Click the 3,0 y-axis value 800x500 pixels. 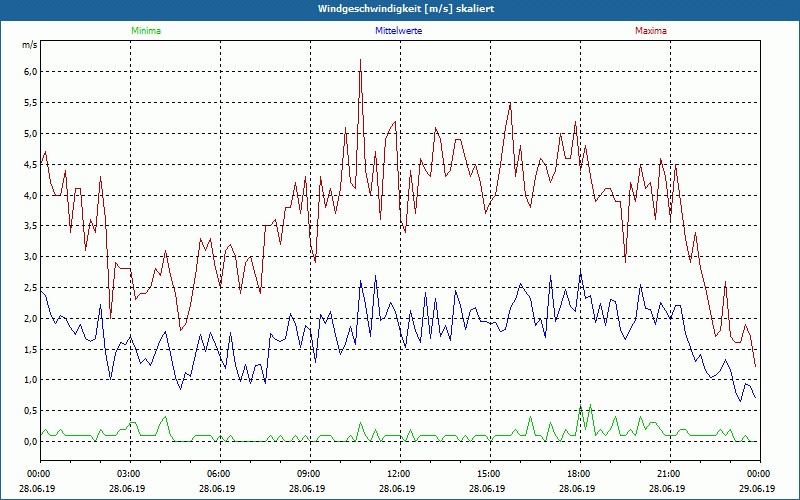point(31,257)
